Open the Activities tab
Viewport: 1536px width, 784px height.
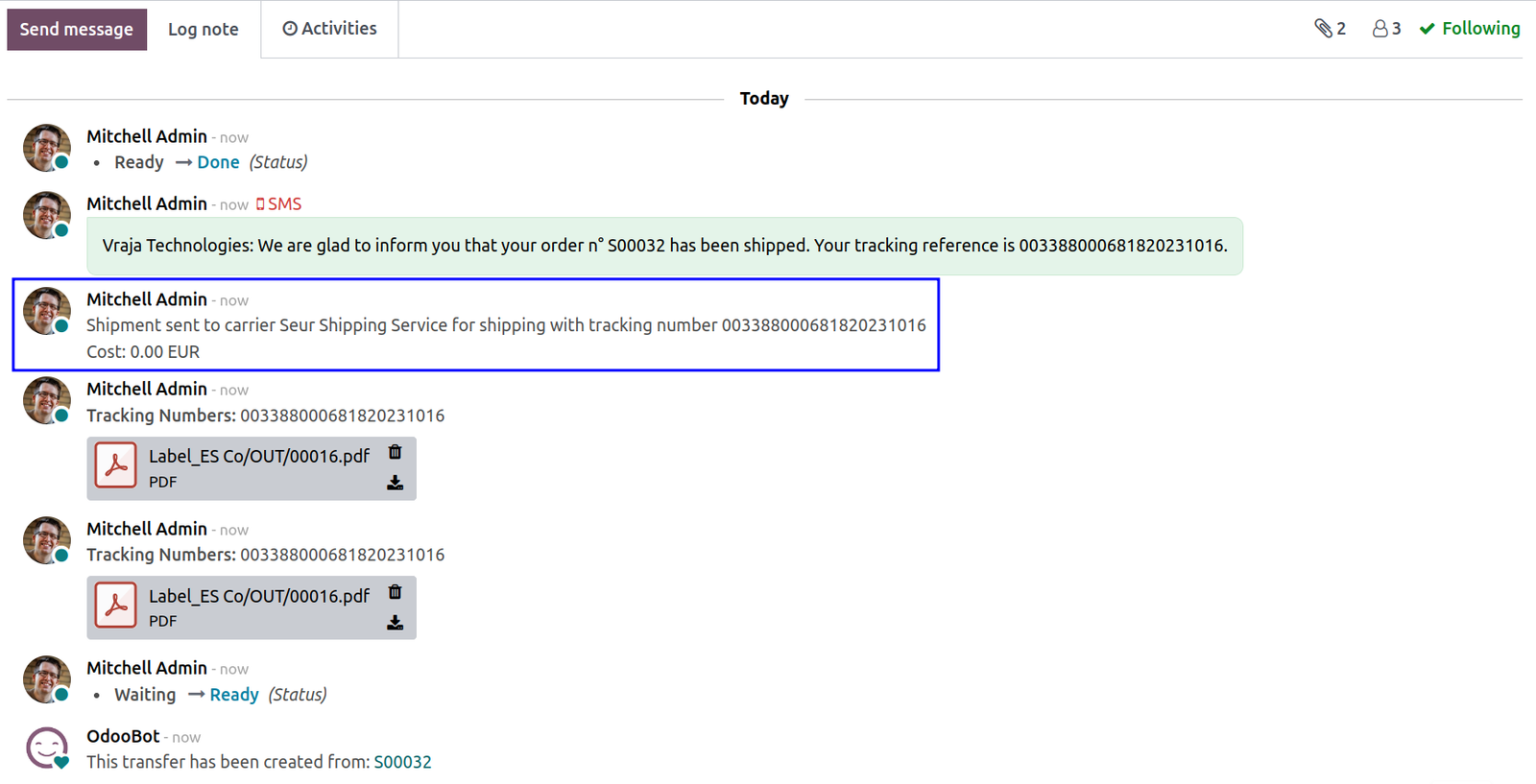click(x=329, y=29)
